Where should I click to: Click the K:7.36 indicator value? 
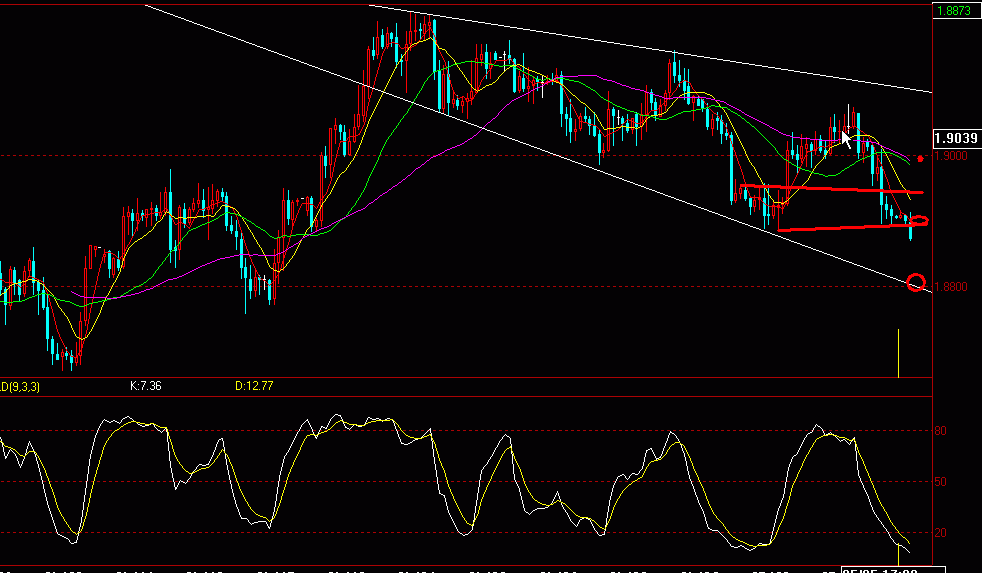click(x=146, y=386)
